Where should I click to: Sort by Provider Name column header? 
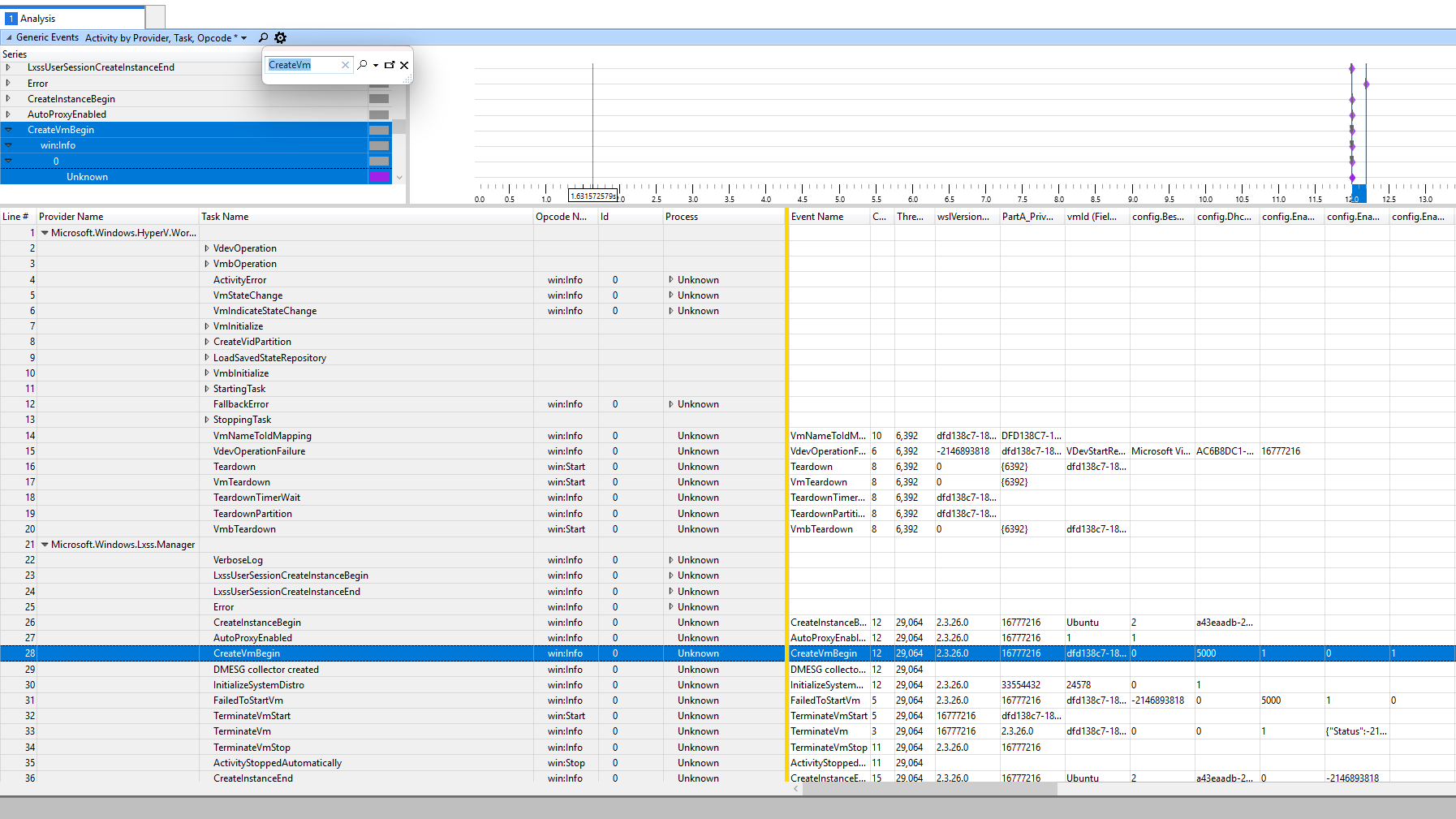(71, 217)
